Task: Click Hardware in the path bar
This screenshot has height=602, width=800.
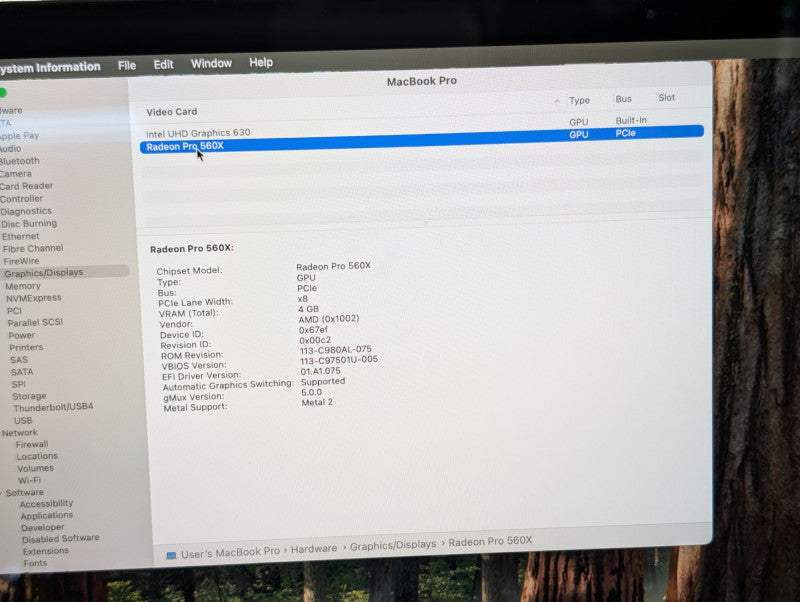Action: pyautogui.click(x=314, y=548)
